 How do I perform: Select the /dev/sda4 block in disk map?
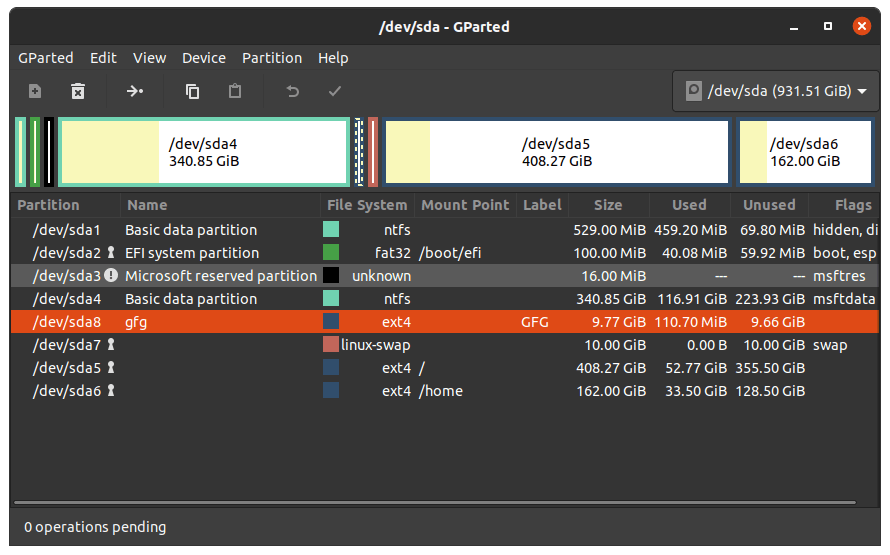pyautogui.click(x=204, y=152)
